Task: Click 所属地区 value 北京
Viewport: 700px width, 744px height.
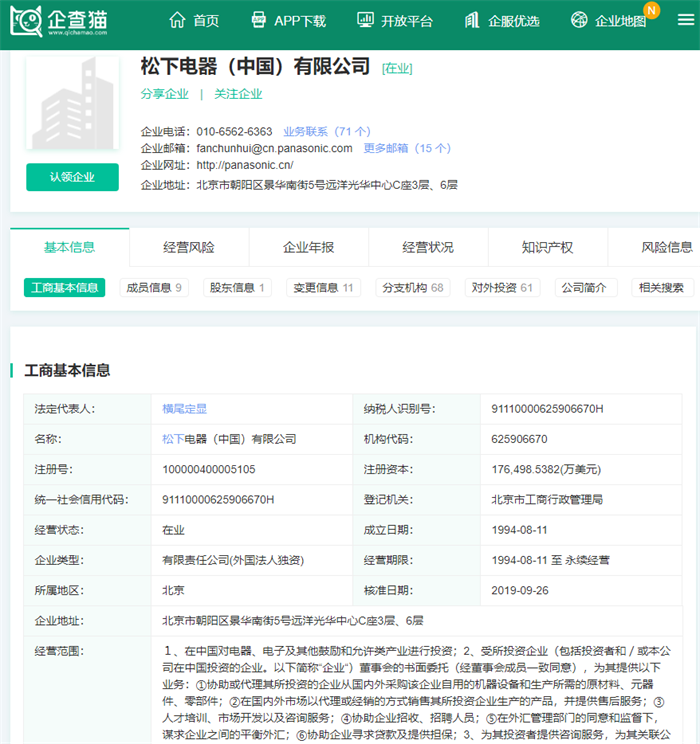Action: point(173,590)
